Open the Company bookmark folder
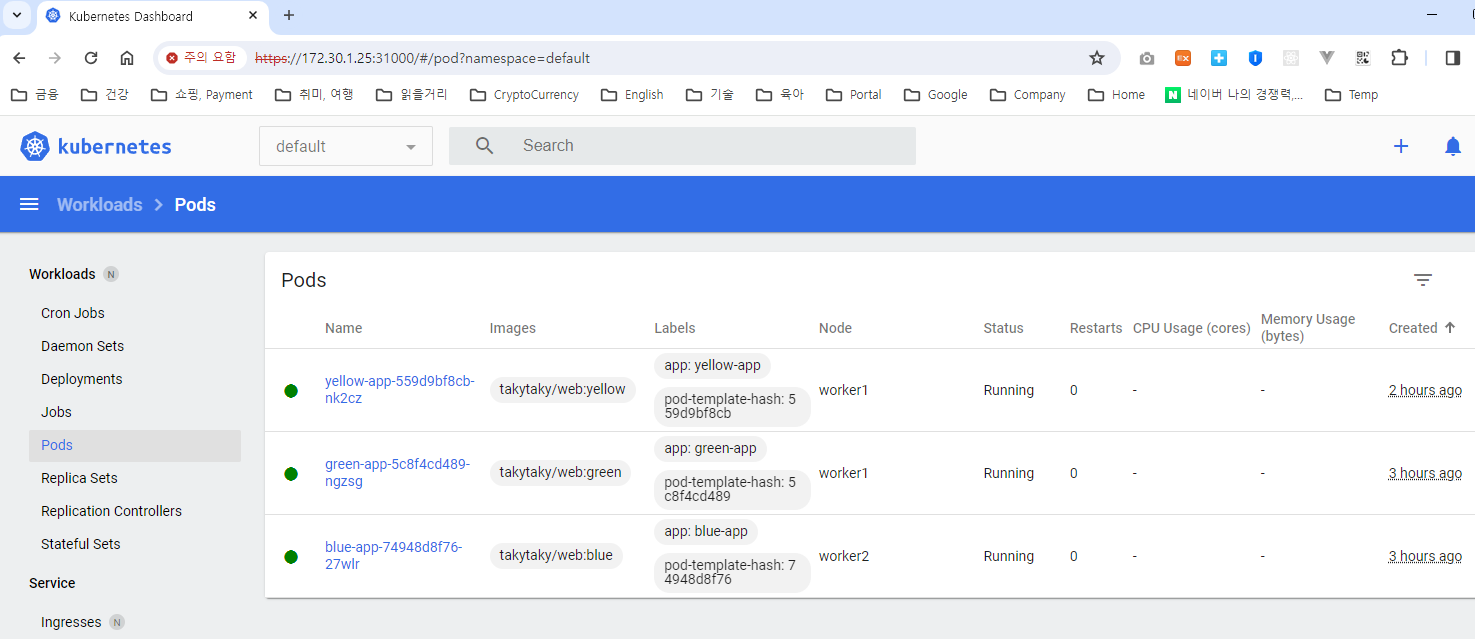Image resolution: width=1475 pixels, height=639 pixels. tap(1028, 95)
